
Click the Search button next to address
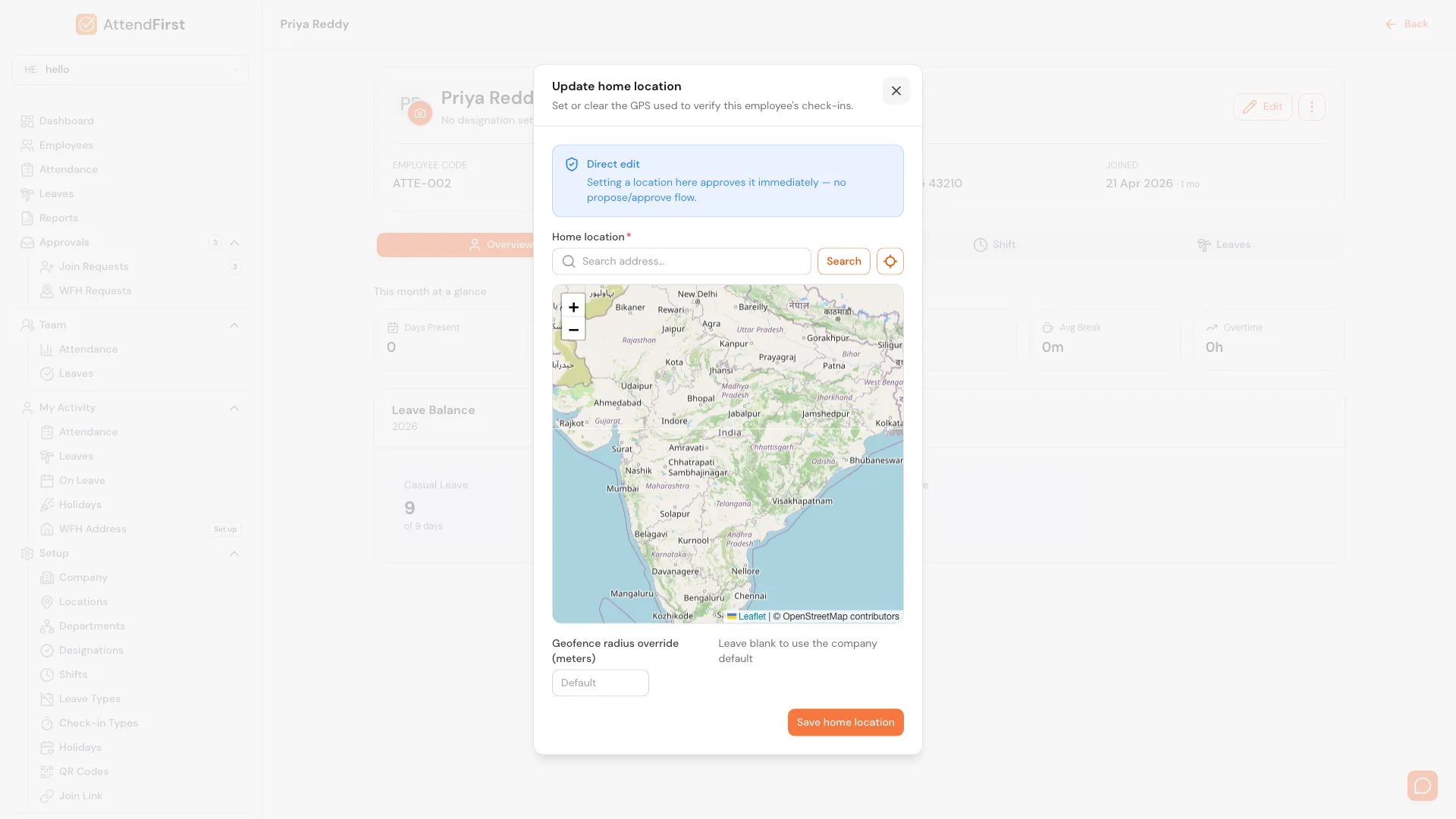(x=843, y=261)
